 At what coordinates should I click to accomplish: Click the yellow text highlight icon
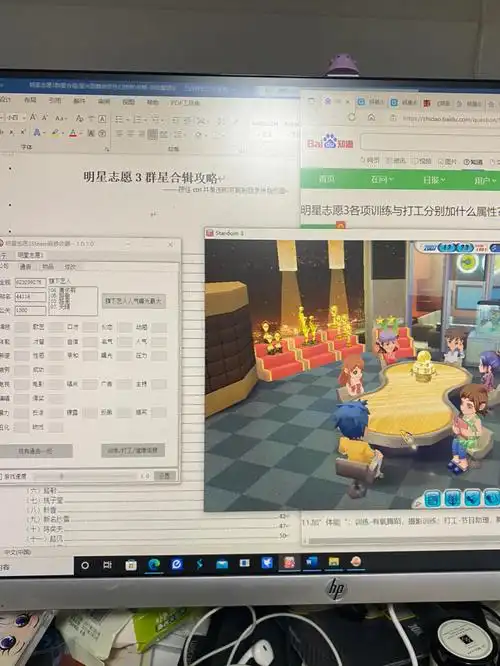pyautogui.click(x=55, y=133)
